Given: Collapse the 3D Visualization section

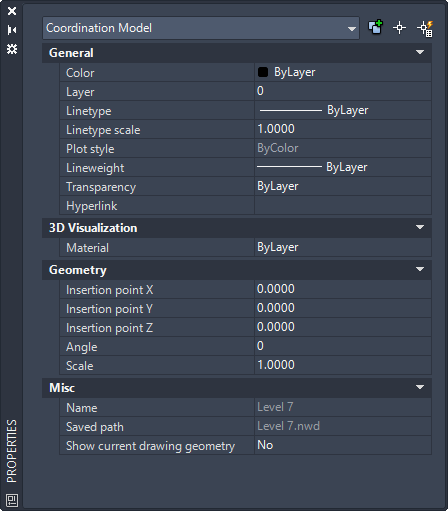Looking at the screenshot, I should pyautogui.click(x=420, y=227).
